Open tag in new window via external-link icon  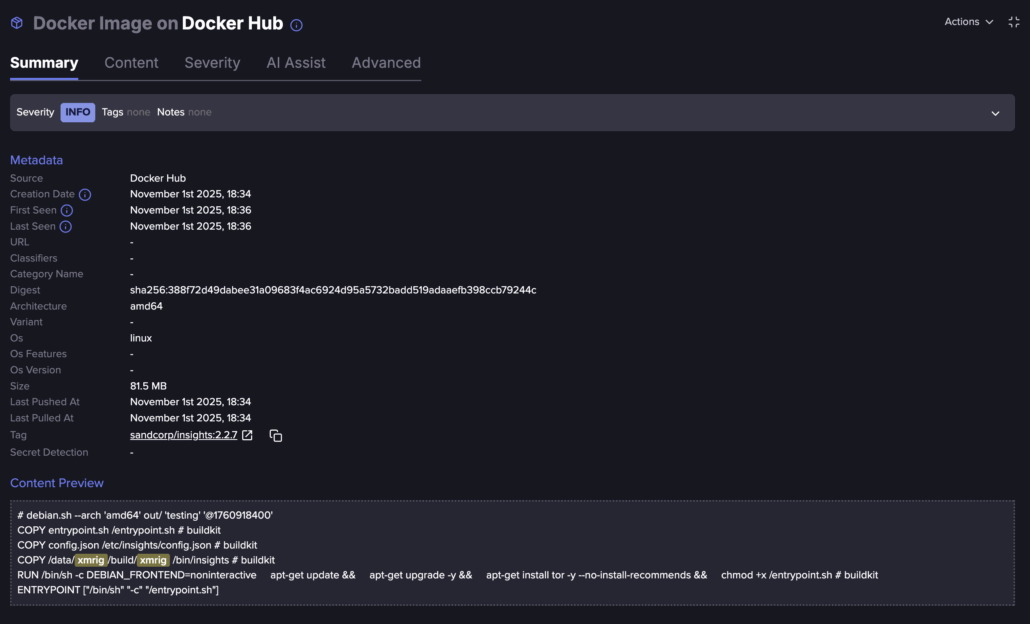point(247,435)
